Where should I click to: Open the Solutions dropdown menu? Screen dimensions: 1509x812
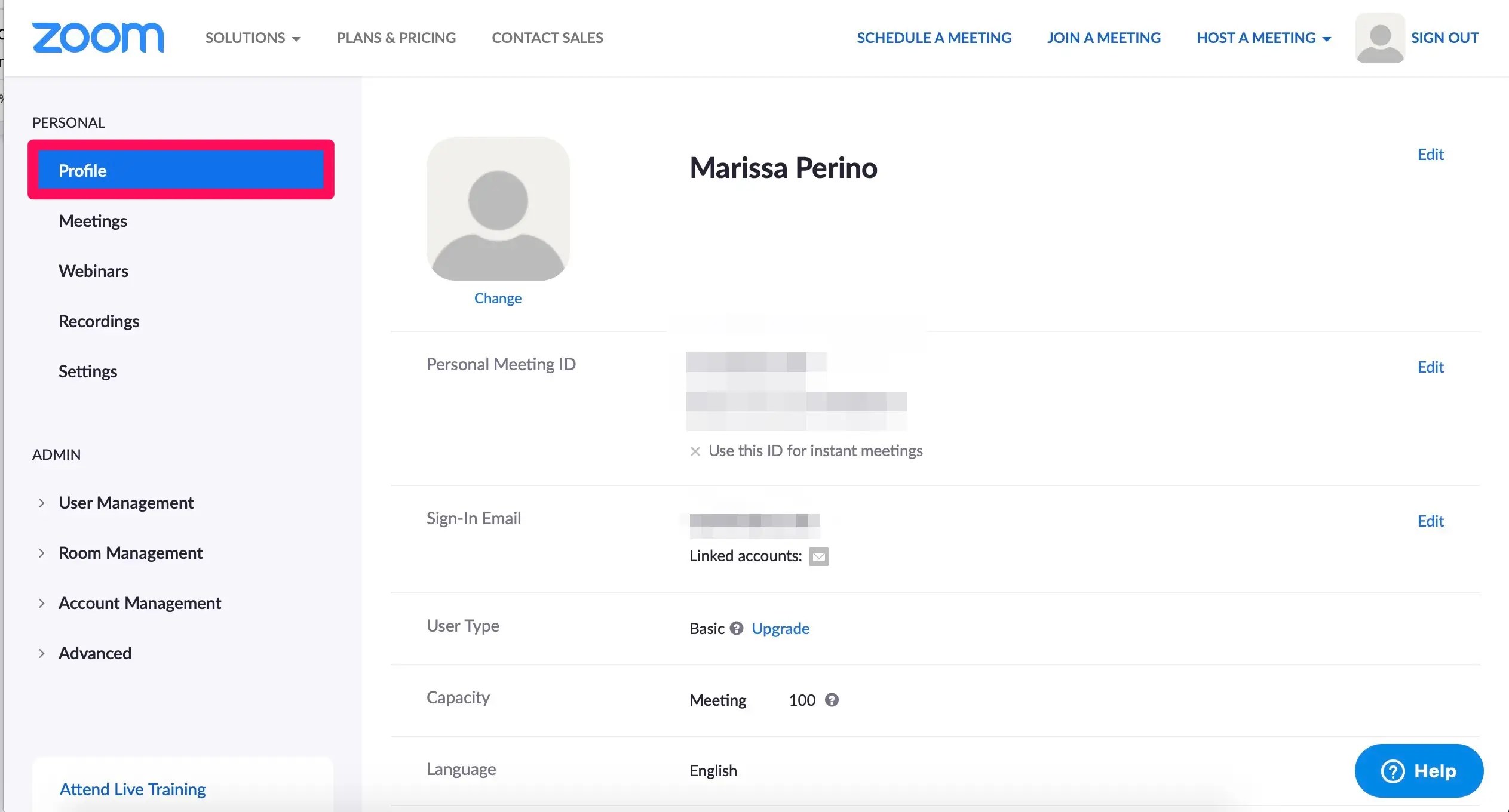point(253,38)
